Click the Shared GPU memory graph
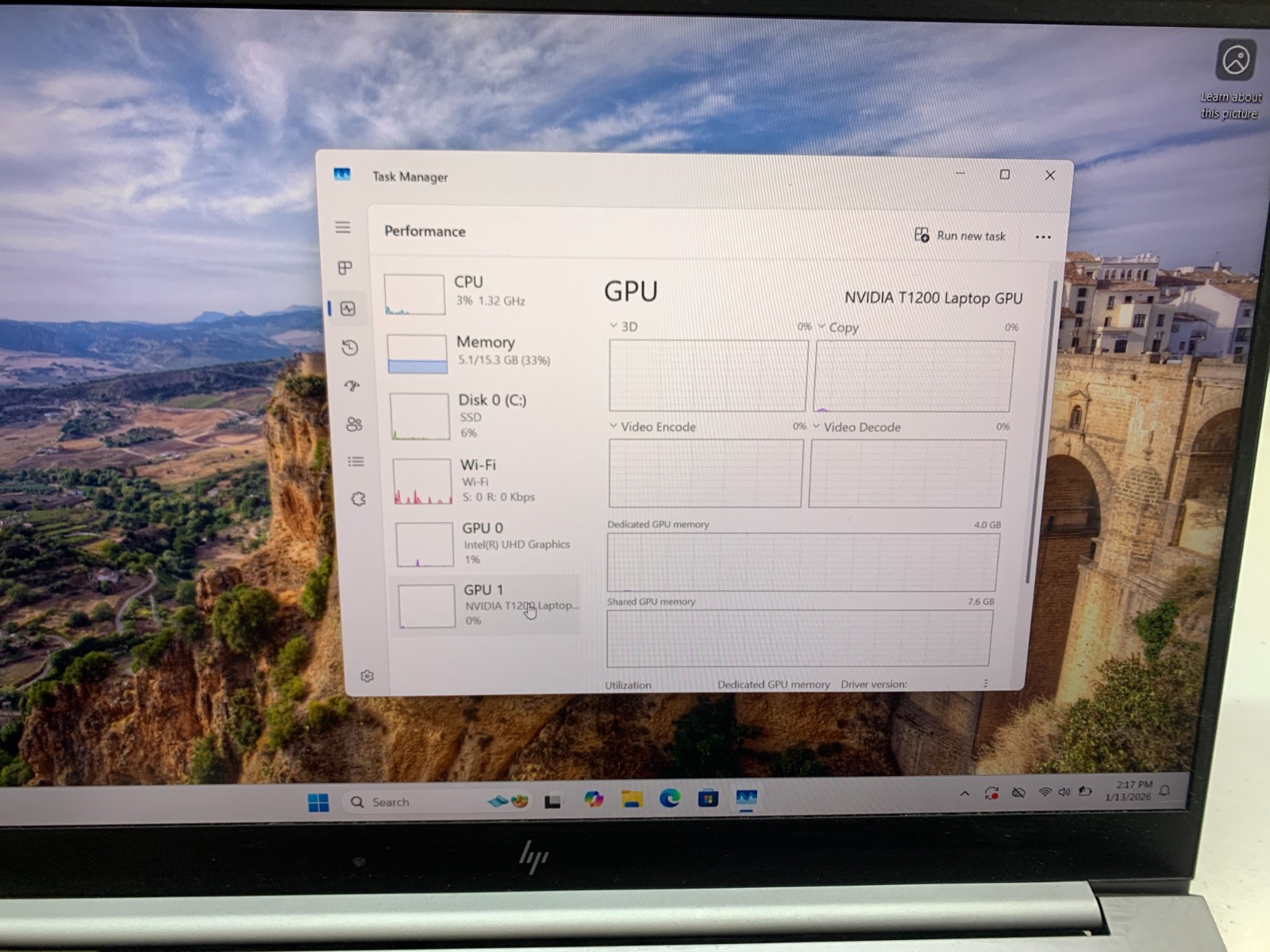This screenshot has width=1270, height=952. point(799,638)
